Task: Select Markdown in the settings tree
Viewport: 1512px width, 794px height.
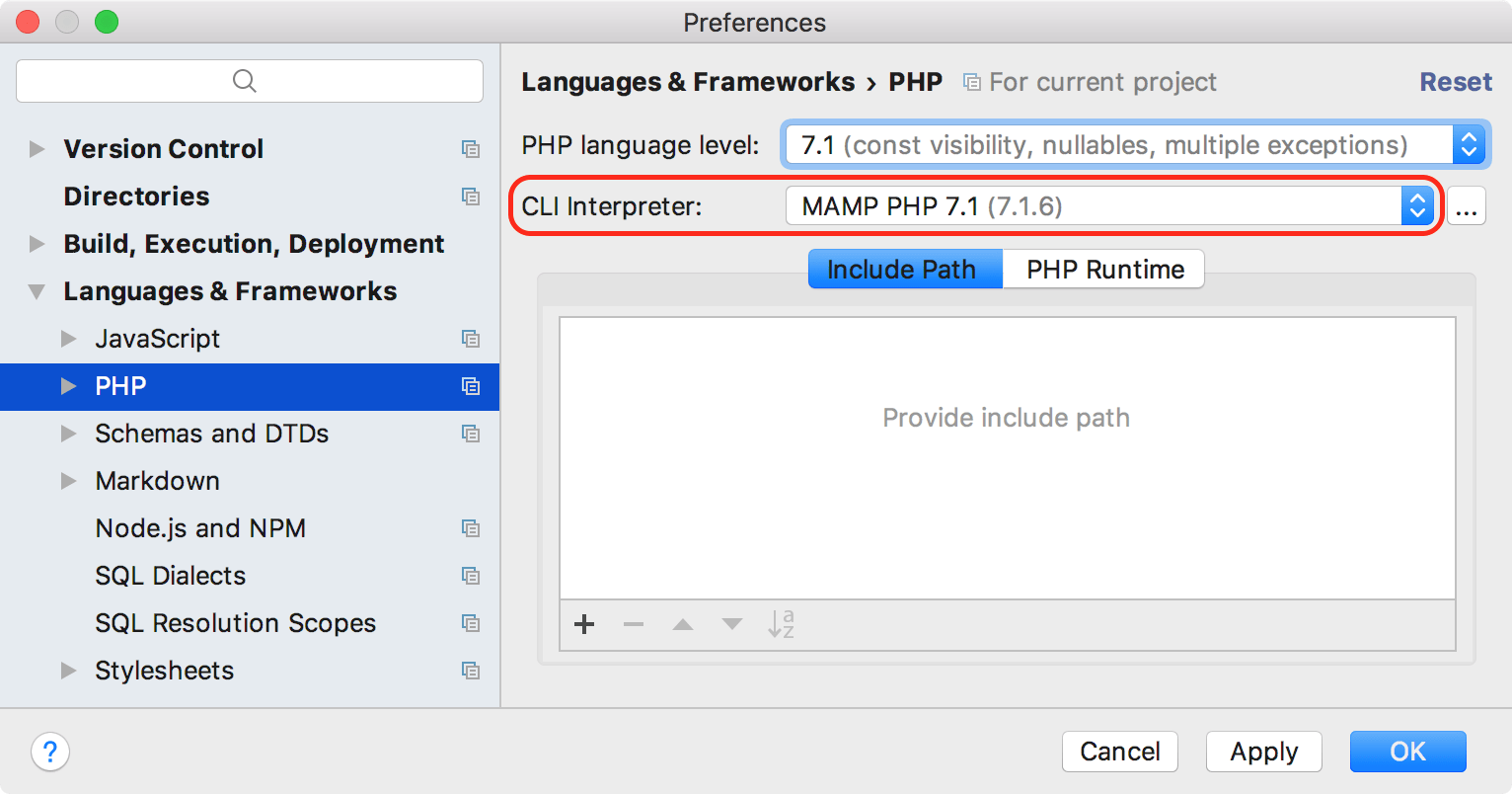Action: [x=250, y=481]
